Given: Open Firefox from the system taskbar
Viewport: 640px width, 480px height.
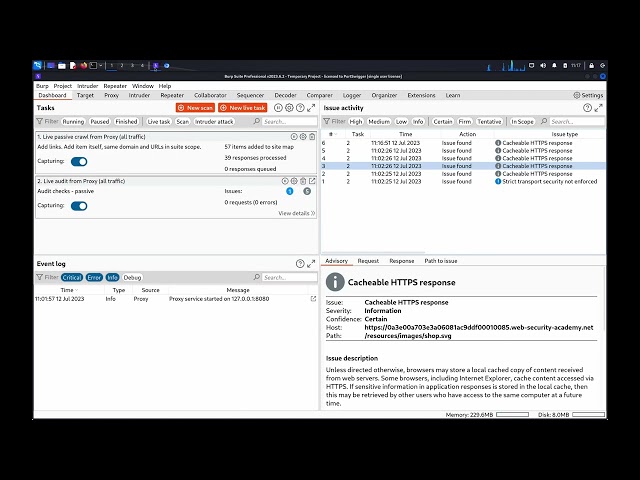Looking at the screenshot, I should click(83, 65).
